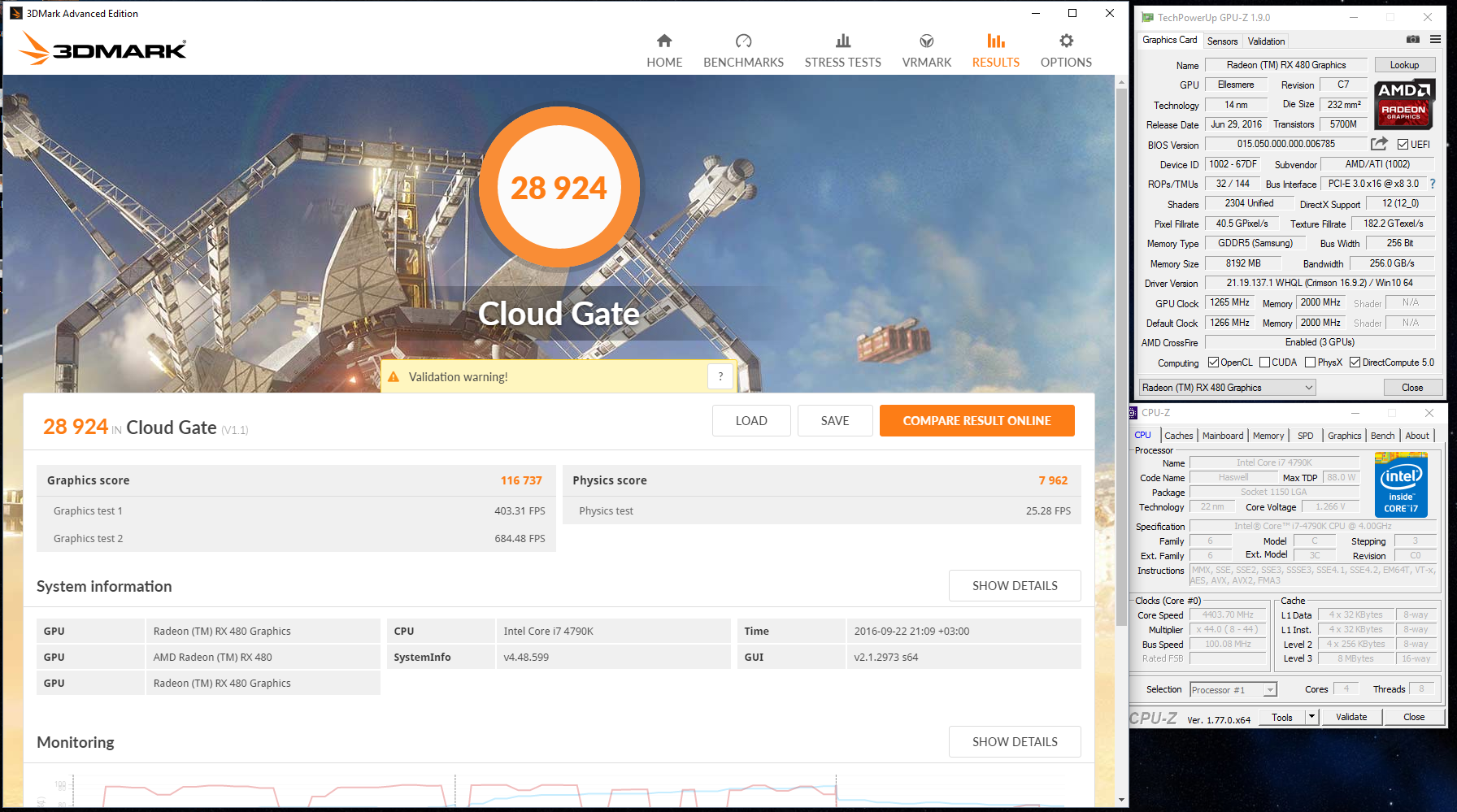Image resolution: width=1457 pixels, height=812 pixels.
Task: Open the HOME section in 3DMark
Action: pyautogui.click(x=664, y=51)
